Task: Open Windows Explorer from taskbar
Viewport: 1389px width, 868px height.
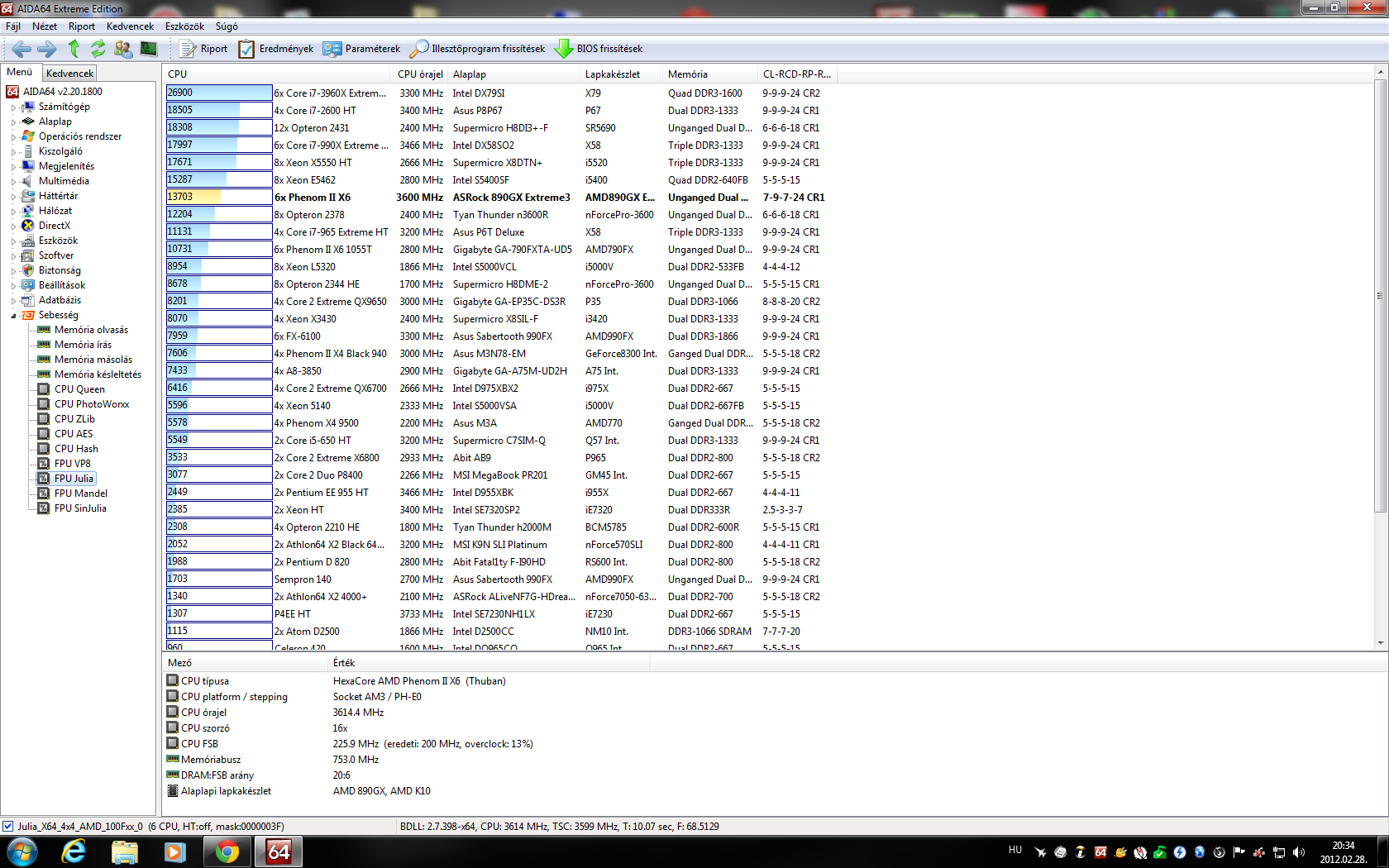Action: point(125,851)
